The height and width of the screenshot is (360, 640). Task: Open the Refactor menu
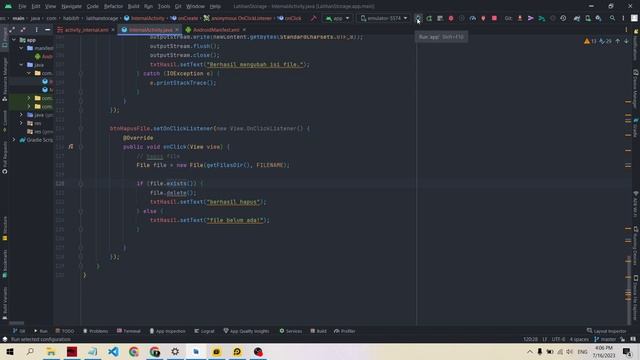[113, 7]
